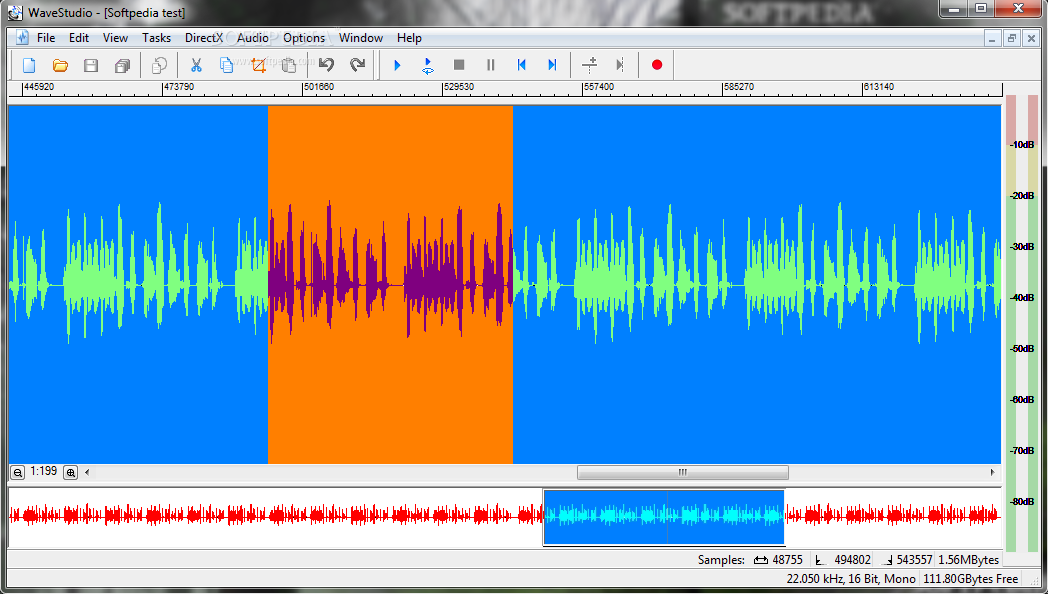Click the 111.80GBytes Free status text
Viewport: 1048px width, 594px height.
[970, 579]
